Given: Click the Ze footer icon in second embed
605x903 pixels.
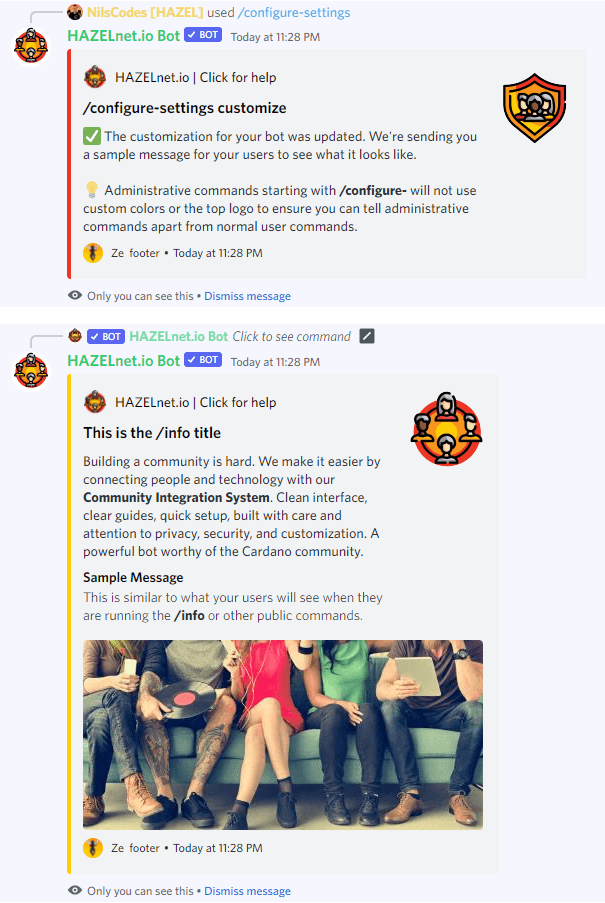Looking at the screenshot, I should click(x=93, y=848).
